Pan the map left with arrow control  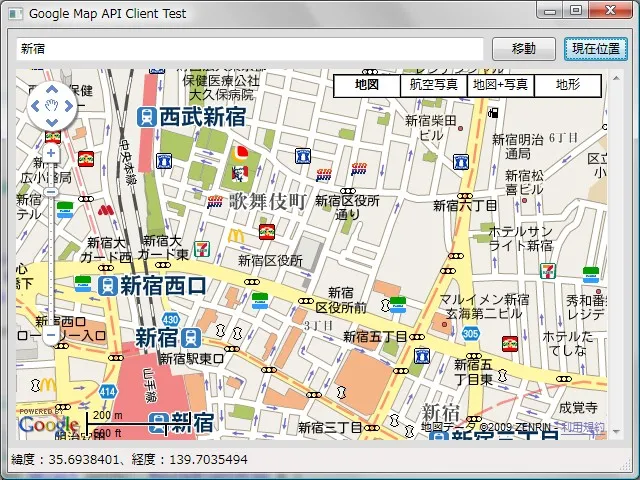tap(35, 106)
